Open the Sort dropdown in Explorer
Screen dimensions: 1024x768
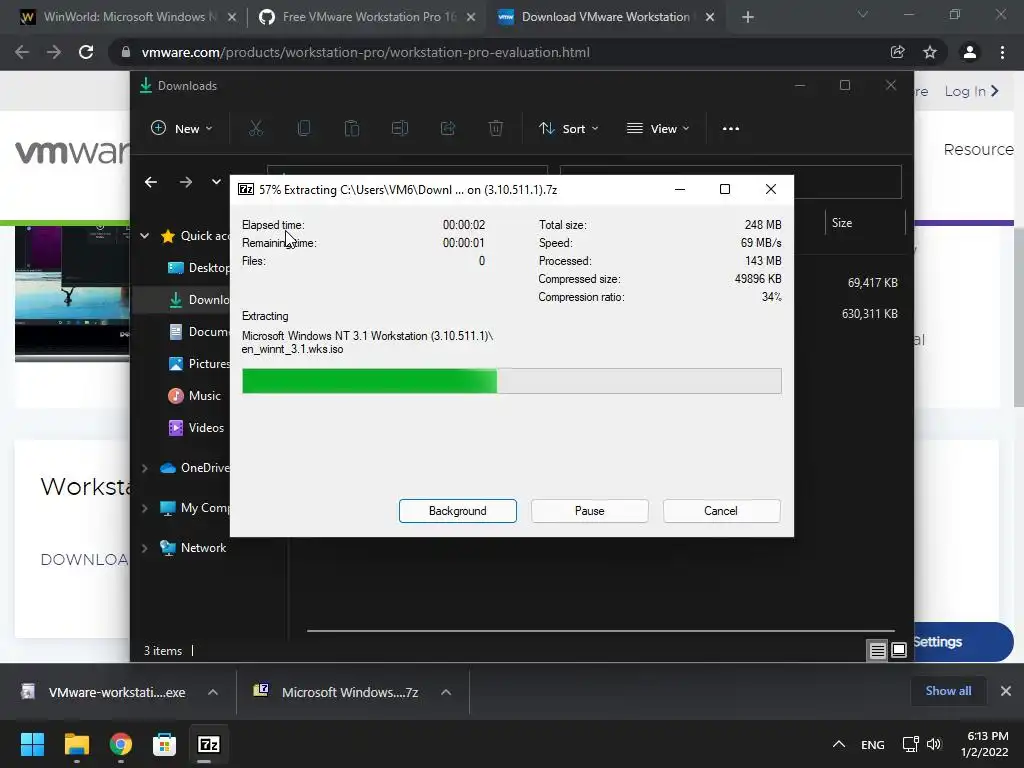coord(568,129)
